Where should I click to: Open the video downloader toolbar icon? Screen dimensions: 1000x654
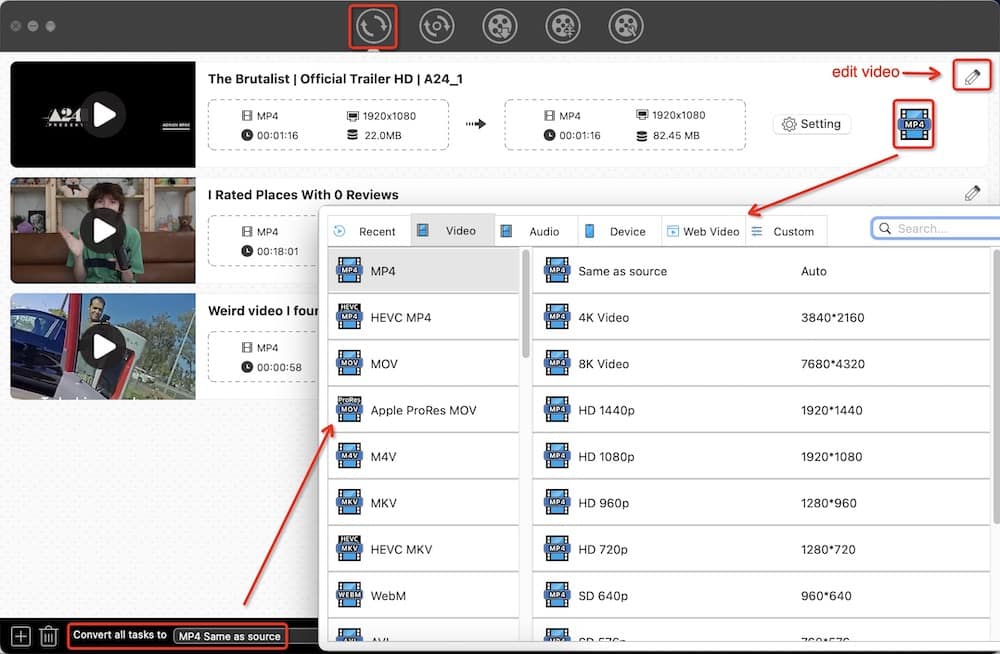tap(500, 26)
